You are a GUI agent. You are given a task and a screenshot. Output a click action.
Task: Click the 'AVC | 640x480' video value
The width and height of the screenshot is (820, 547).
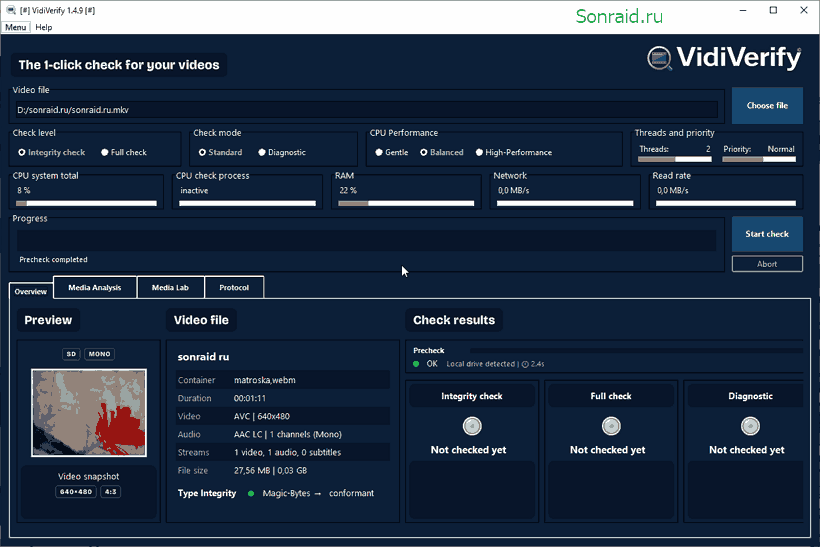pos(261,416)
